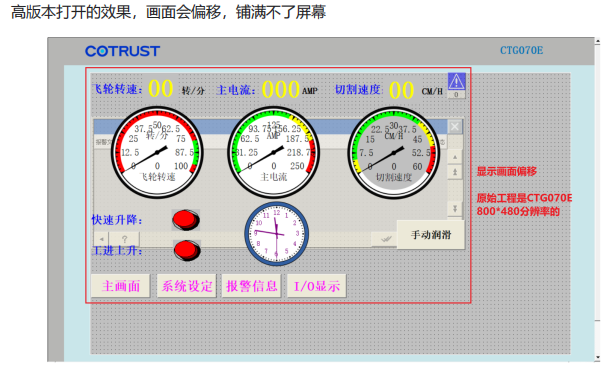The height and width of the screenshot is (372, 611).
Task: Click the page-up double arrow button in alarm window
Action: [455, 172]
